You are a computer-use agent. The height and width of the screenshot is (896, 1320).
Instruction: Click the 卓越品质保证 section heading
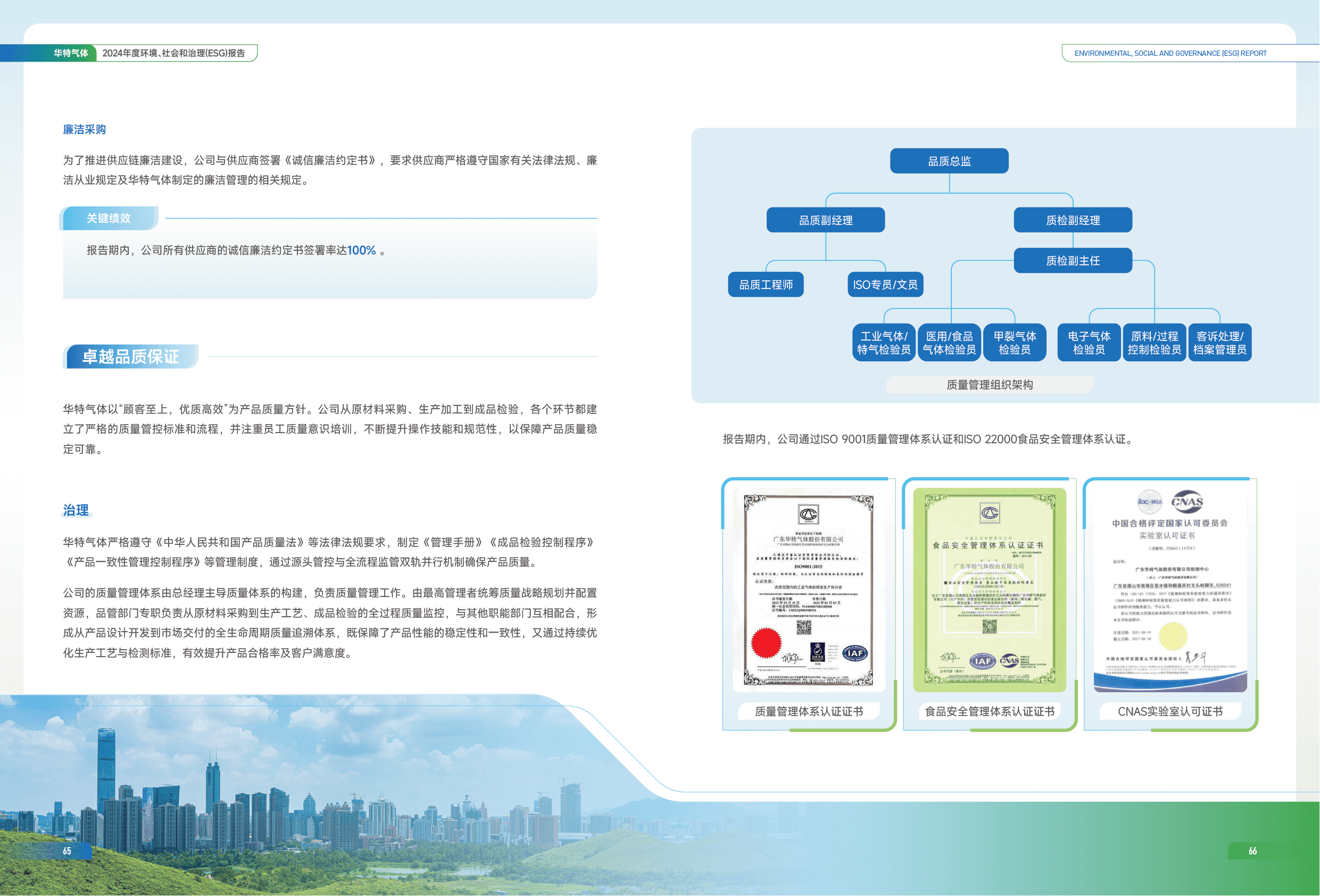131,357
